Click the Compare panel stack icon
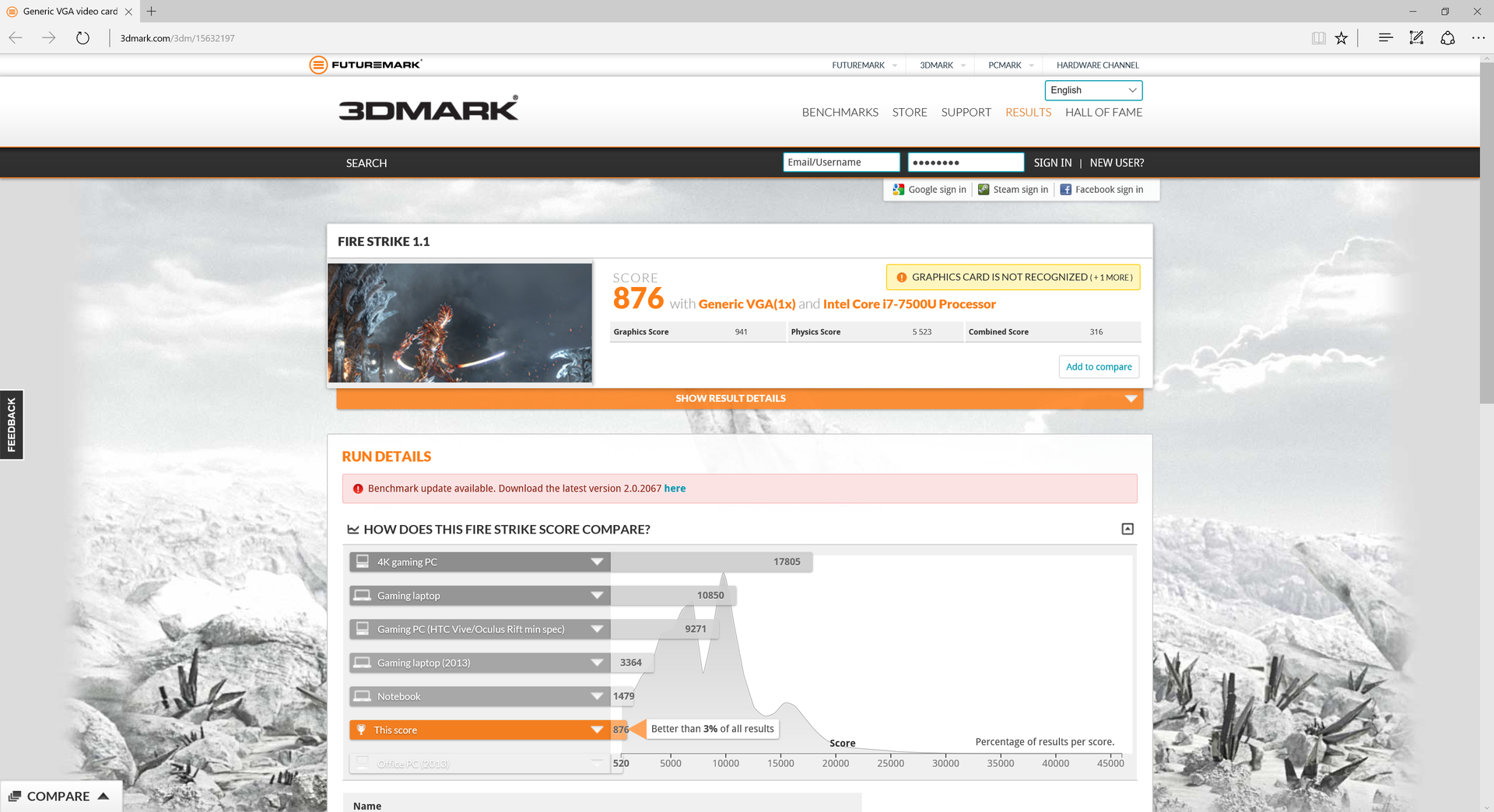Screen dimensions: 1494x812 coord(15,796)
